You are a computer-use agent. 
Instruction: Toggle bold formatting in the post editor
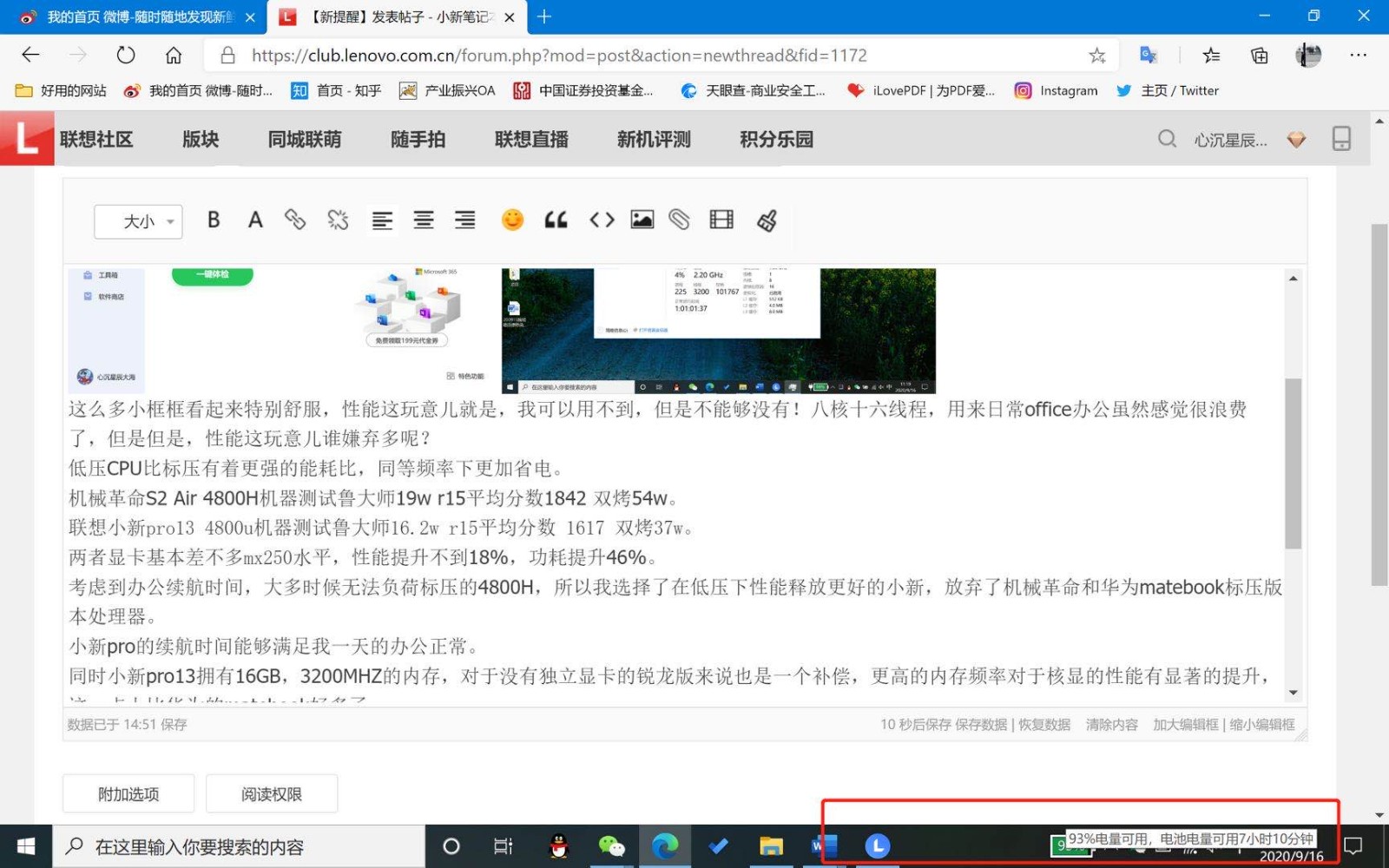[214, 220]
